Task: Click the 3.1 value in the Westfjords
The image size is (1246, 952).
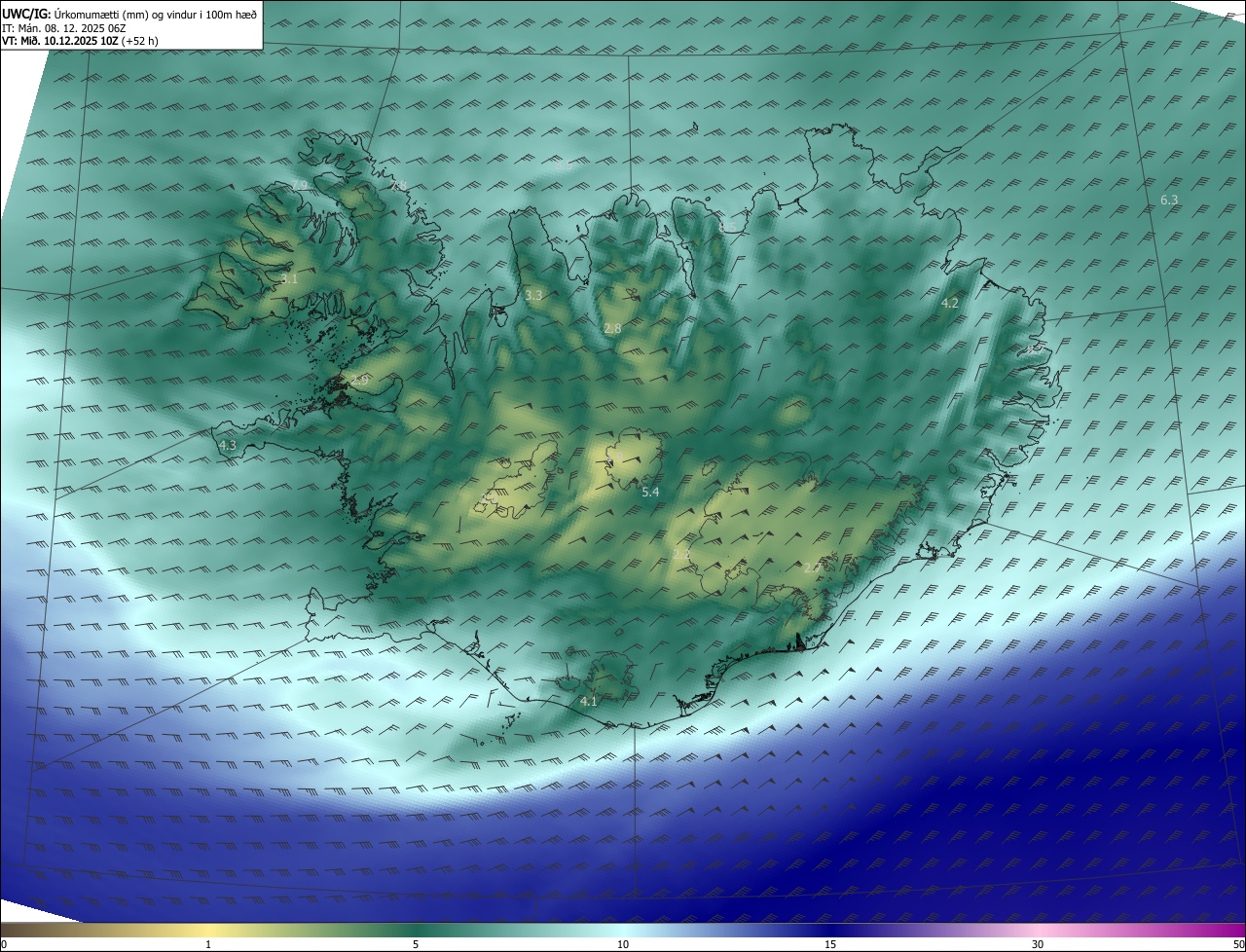Action: (x=289, y=279)
